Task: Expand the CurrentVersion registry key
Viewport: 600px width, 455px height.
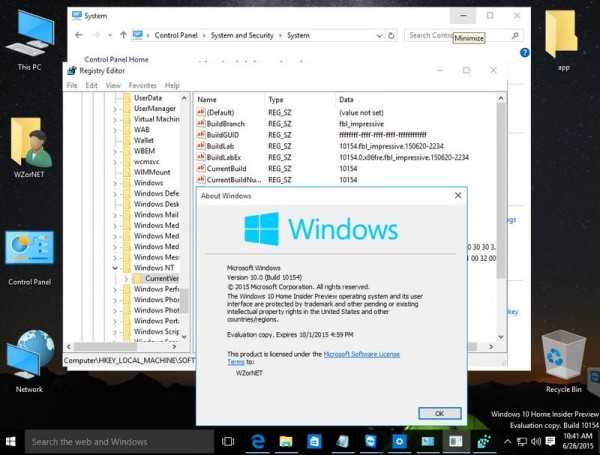Action: 126,279
